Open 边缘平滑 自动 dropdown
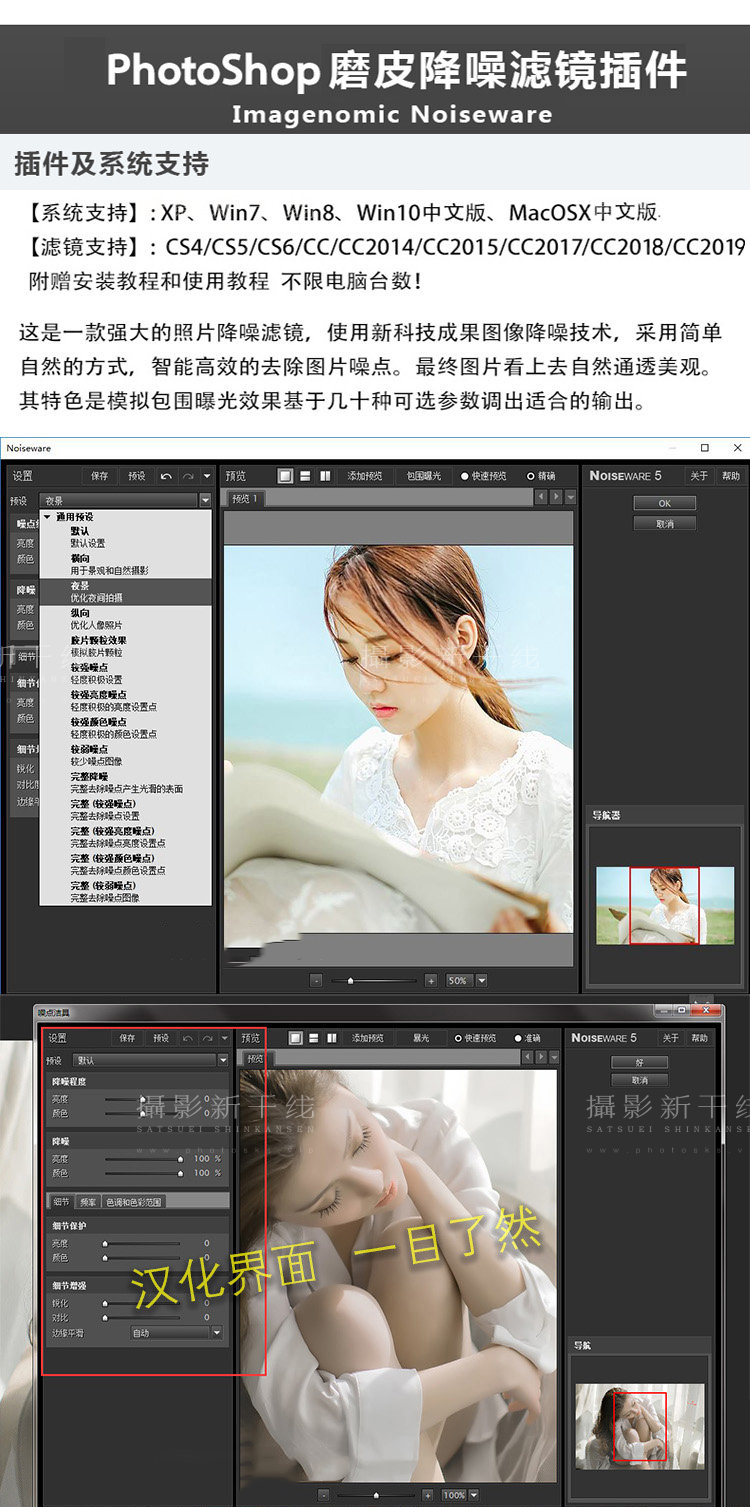750x1507 pixels. coord(176,1333)
